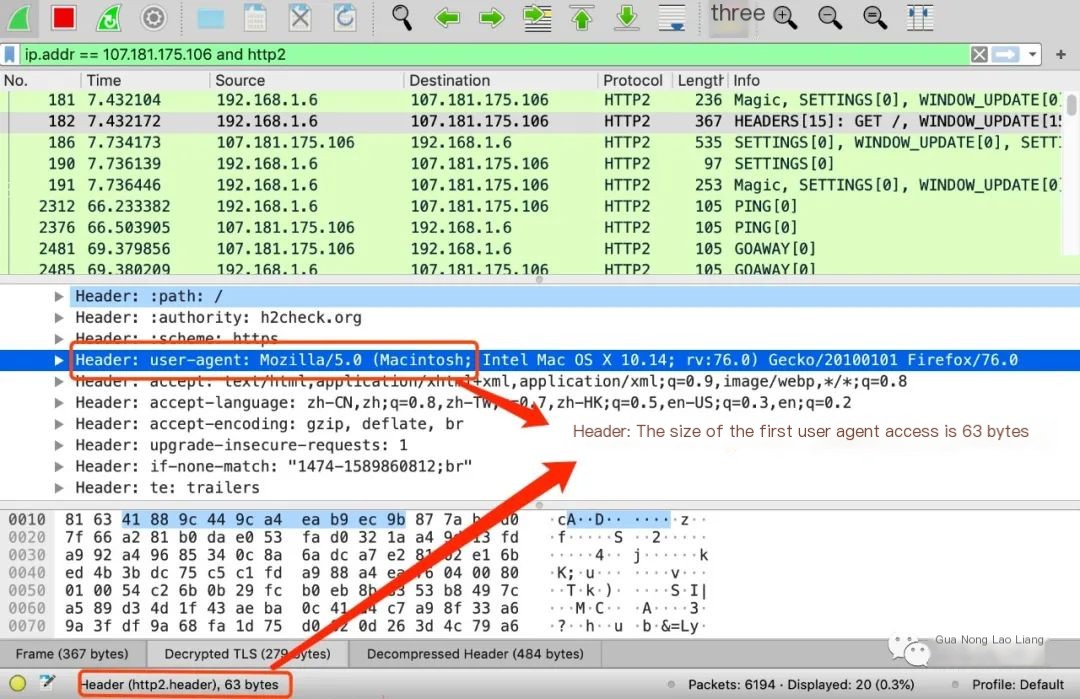Stop capturing with the red square button
1080x699 pixels.
63,17
